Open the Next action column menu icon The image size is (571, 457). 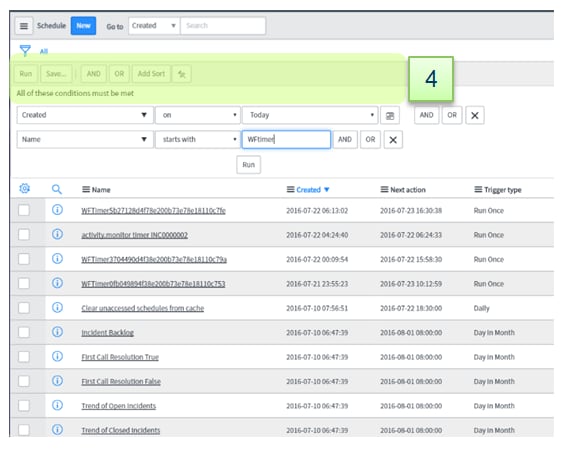click(384, 189)
